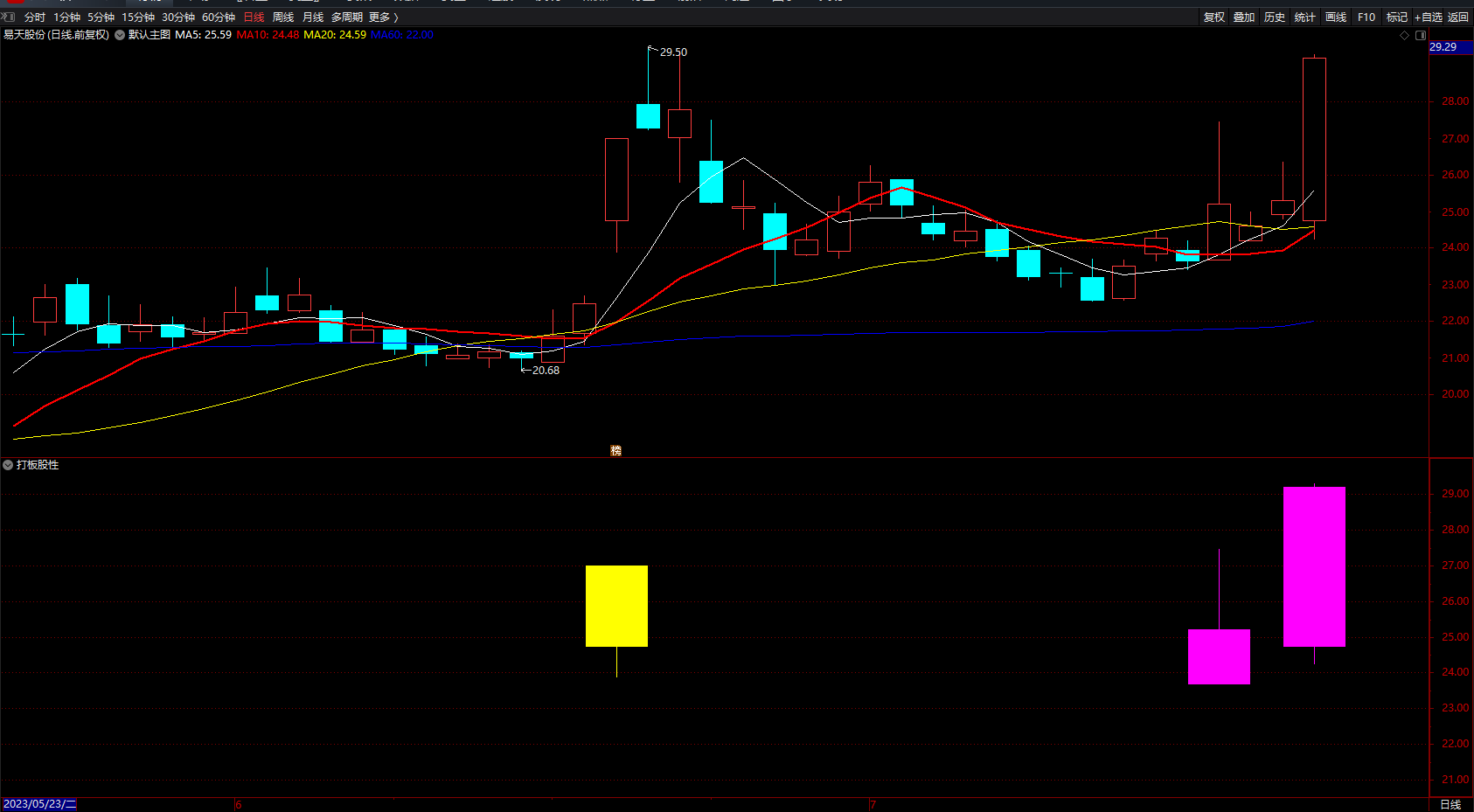1474x812 pixels.
Task: Click the month 7 marker on time axis
Action: 873,804
